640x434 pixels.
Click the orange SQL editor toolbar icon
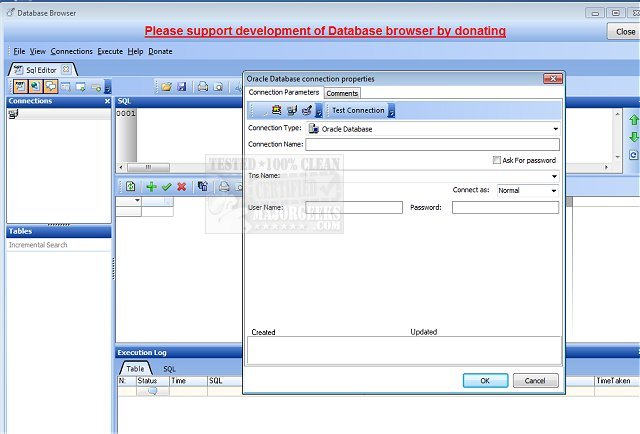[20, 86]
